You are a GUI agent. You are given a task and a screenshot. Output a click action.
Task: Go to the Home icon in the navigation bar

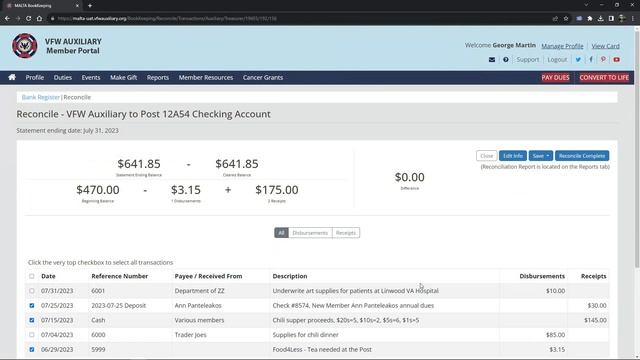point(12,77)
